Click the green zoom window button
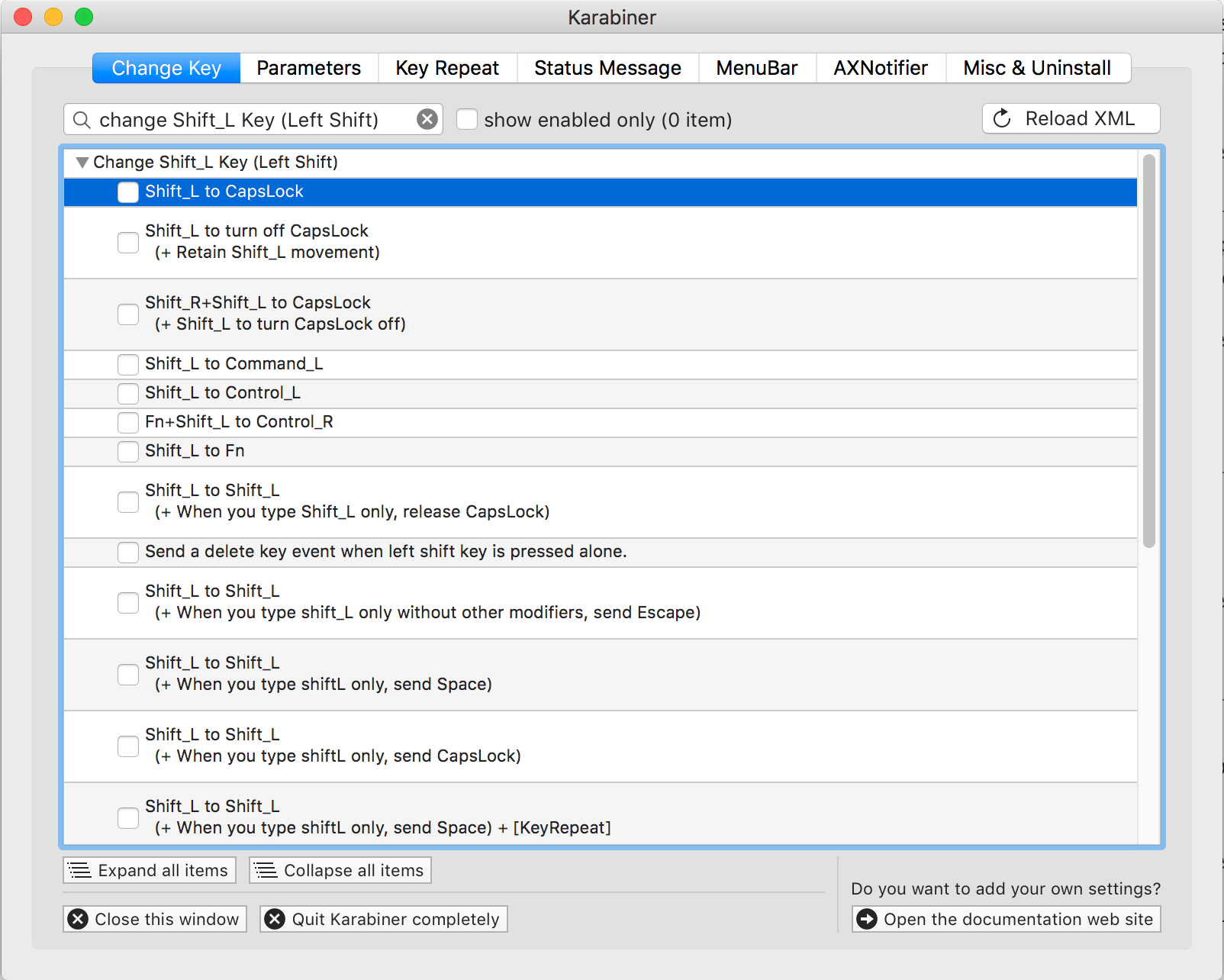Screen dimensions: 1224x980 [84, 17]
